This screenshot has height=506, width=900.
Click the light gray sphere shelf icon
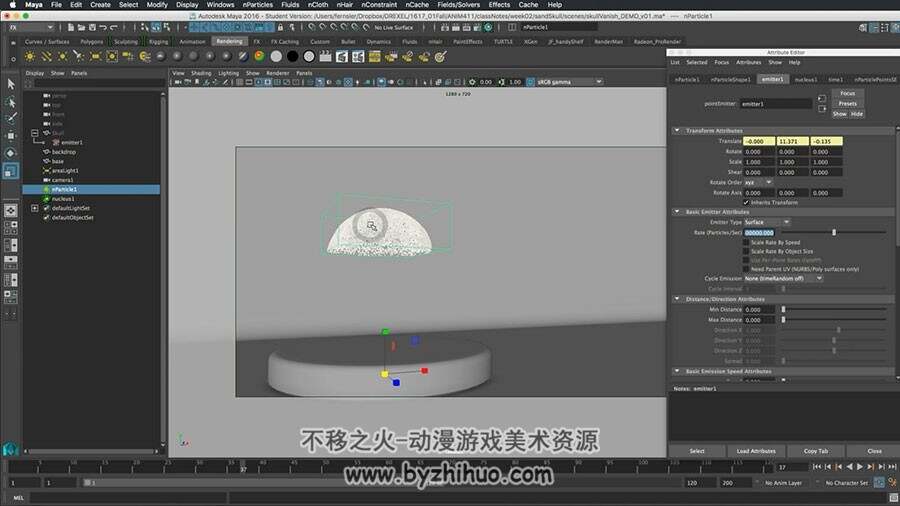[276, 56]
